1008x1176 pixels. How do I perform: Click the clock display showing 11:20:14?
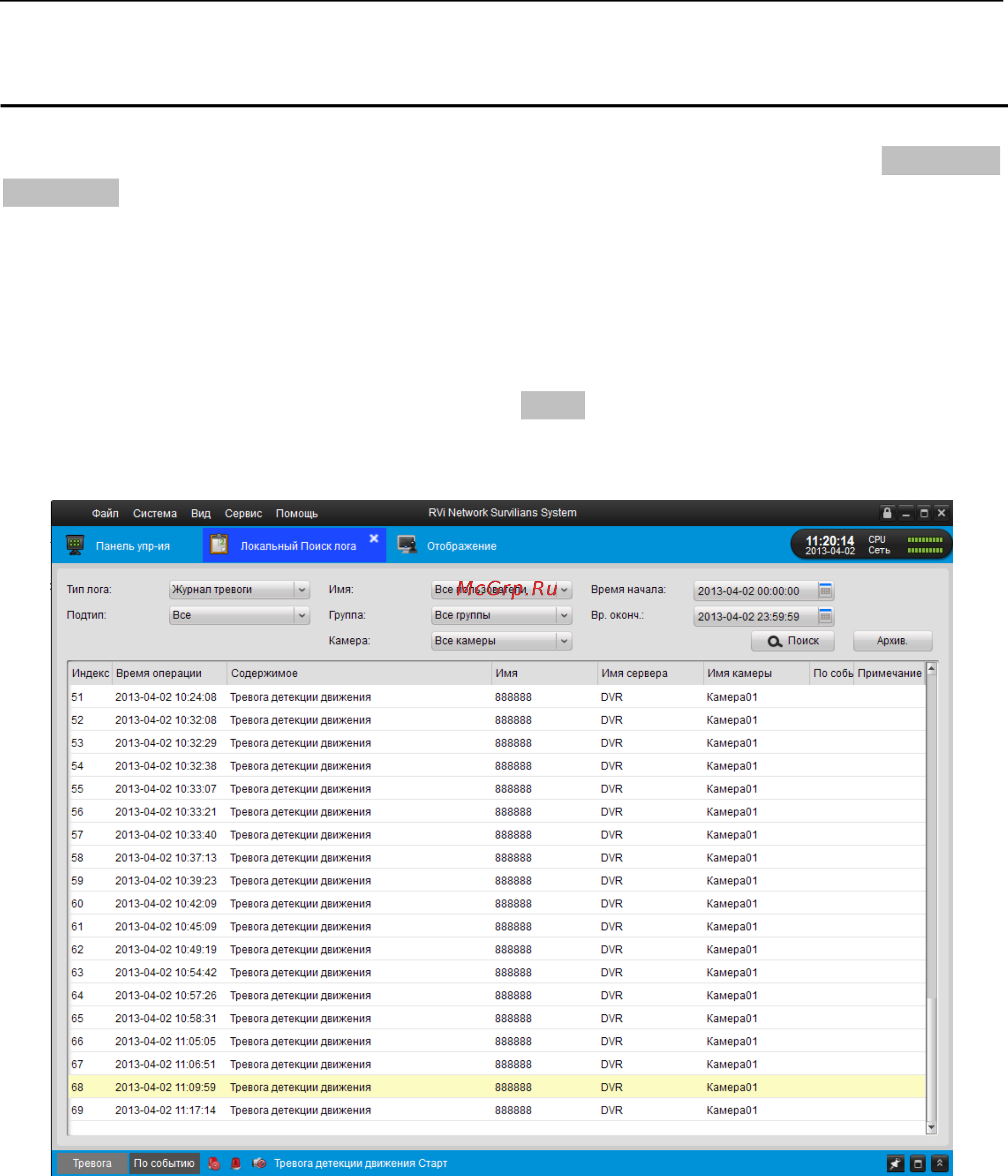pyautogui.click(x=830, y=542)
